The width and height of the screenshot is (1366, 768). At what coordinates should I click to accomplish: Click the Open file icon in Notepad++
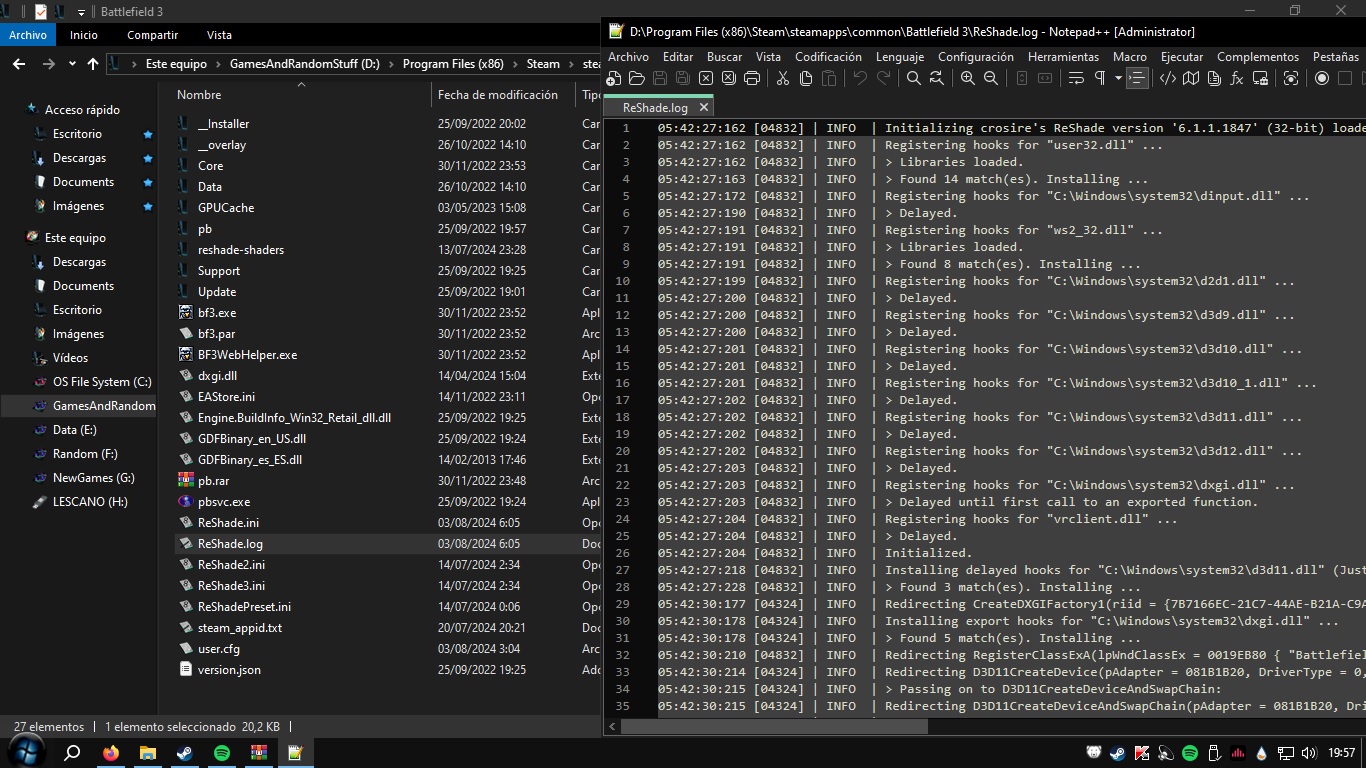[x=636, y=78]
